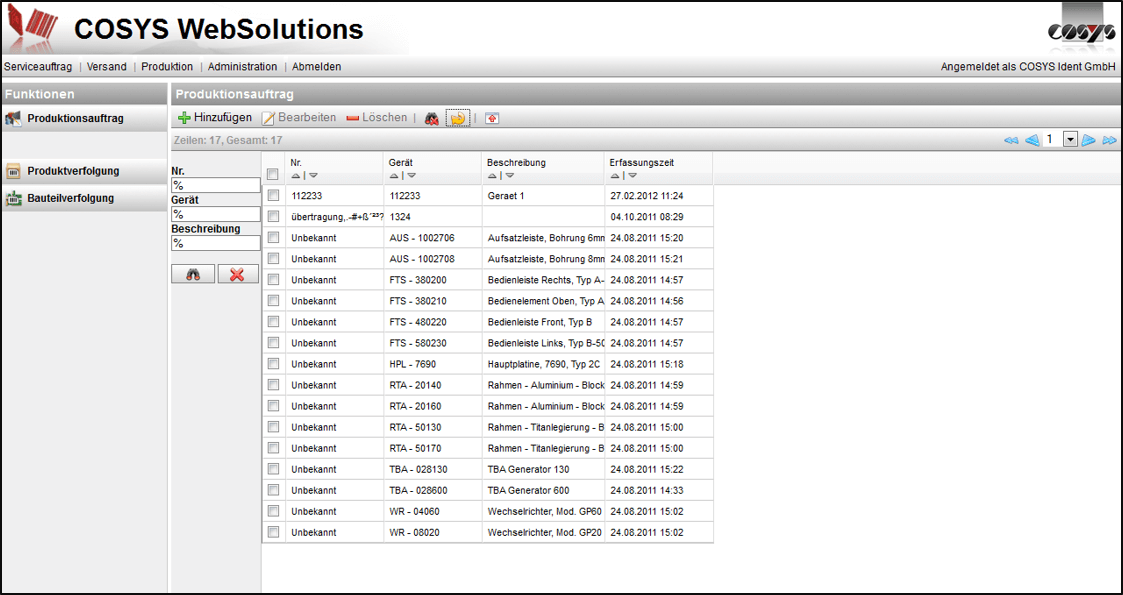Click the '24.08.2011 14:33' timestamp cell
The width and height of the screenshot is (1123, 595).
658,490
